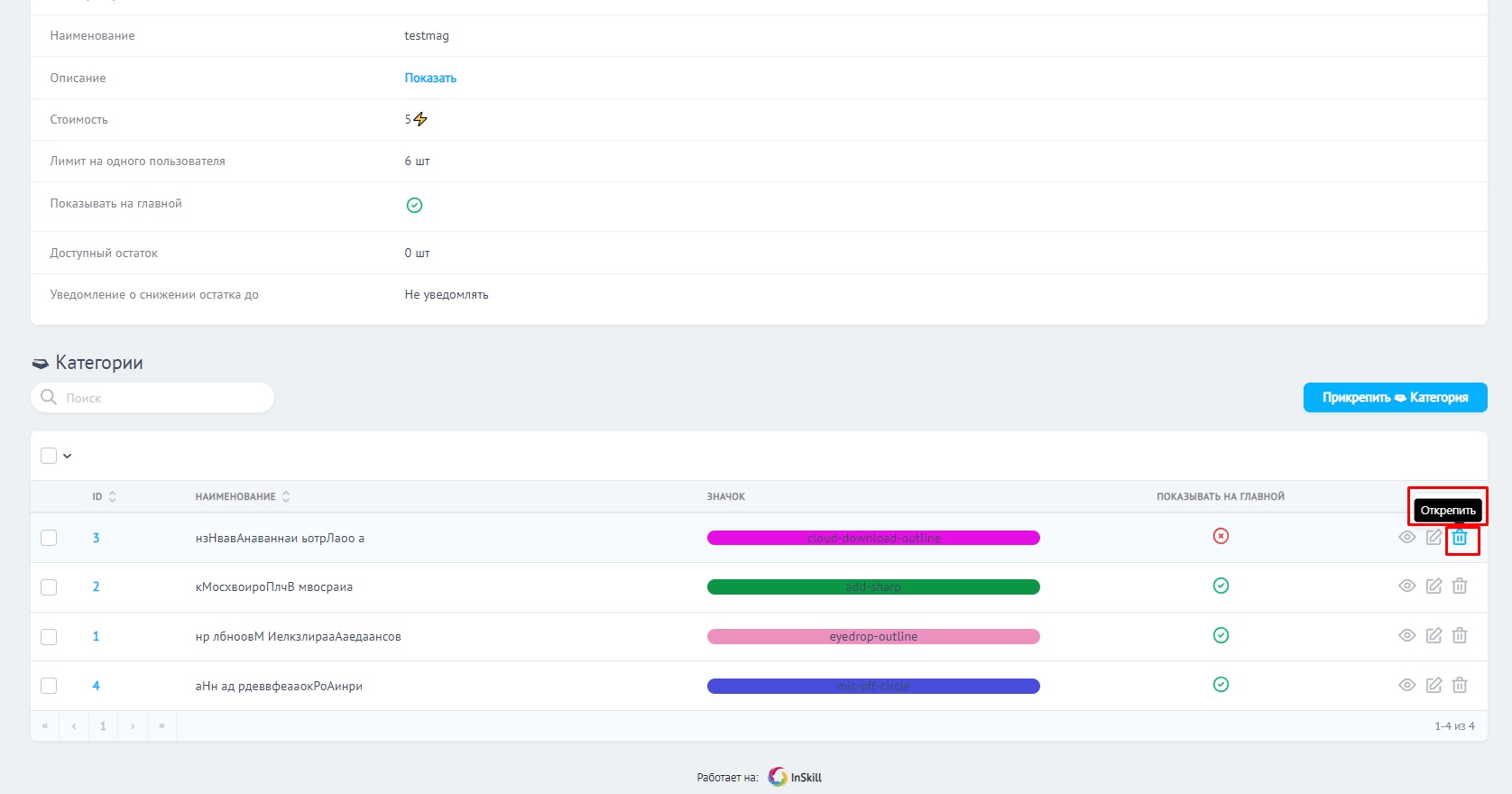Click the trash icon for category ID 1
This screenshot has height=794, width=1512.
(1460, 636)
